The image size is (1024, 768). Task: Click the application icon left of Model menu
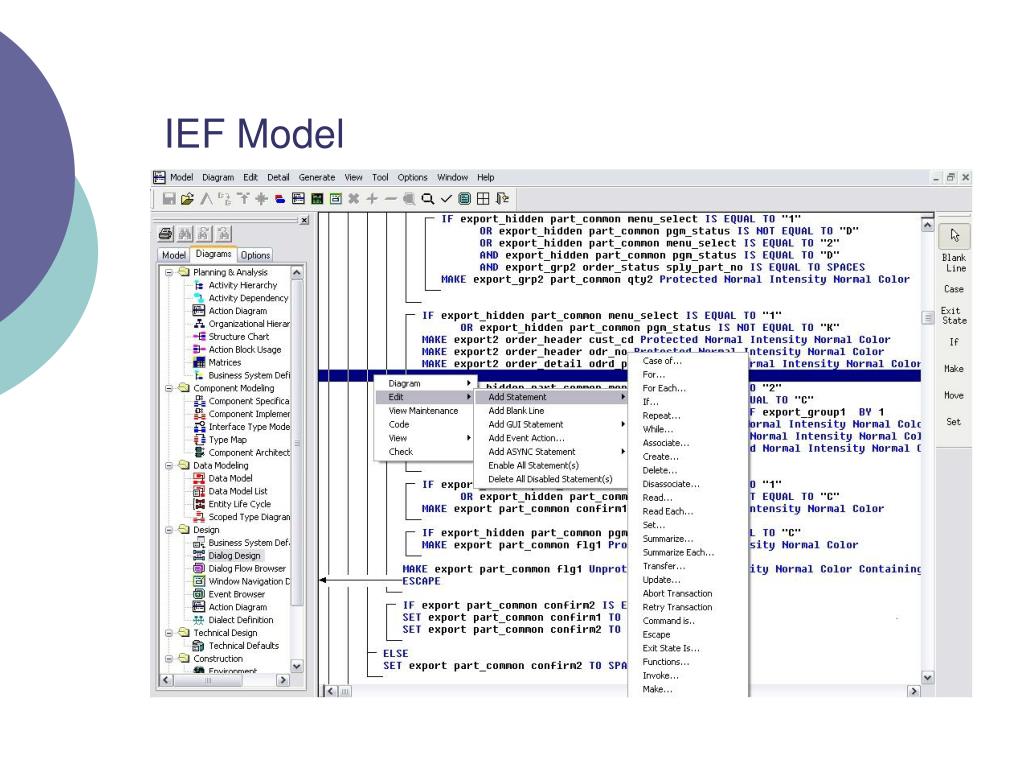click(159, 177)
